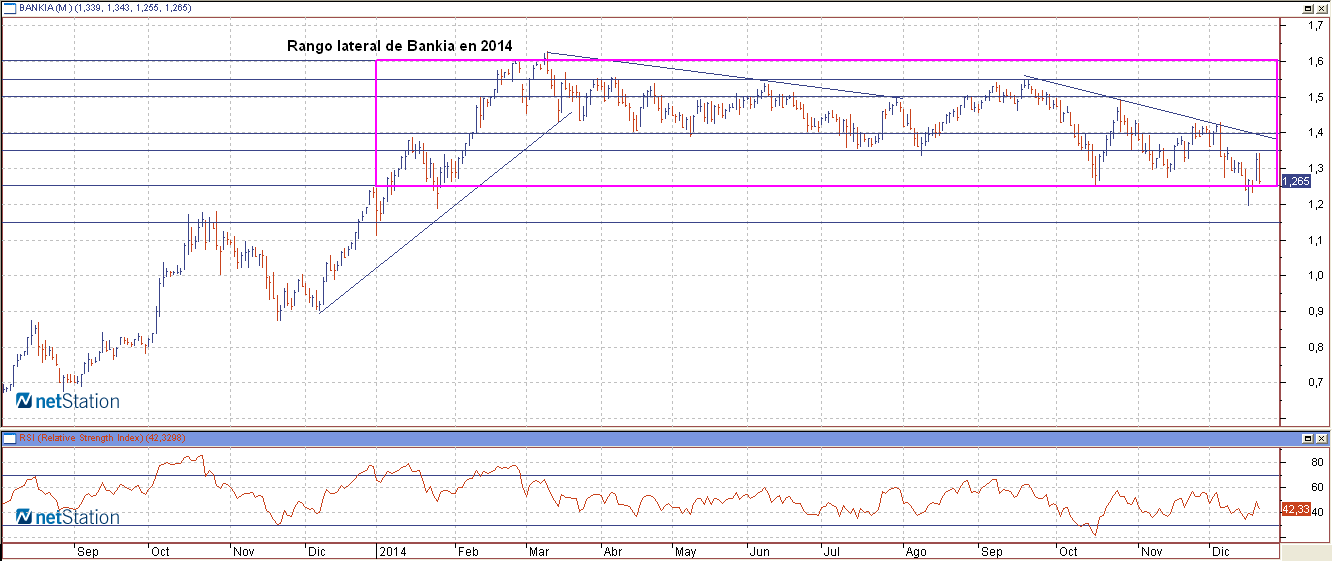Click the Jul month label
The height and width of the screenshot is (561, 1332).
tap(831, 551)
